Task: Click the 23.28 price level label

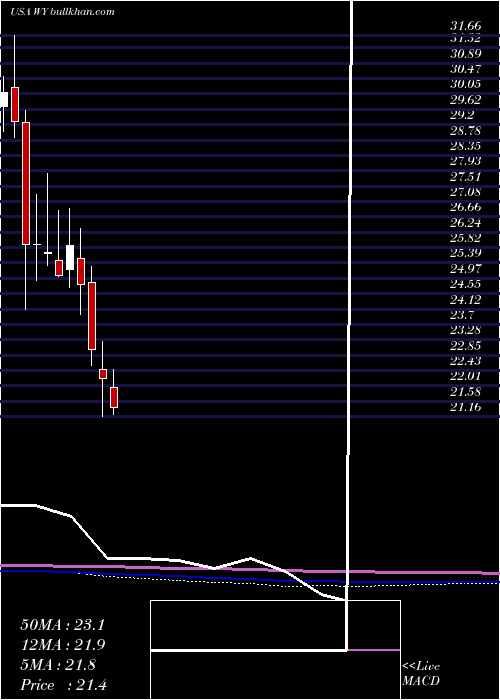Action: 465,330
